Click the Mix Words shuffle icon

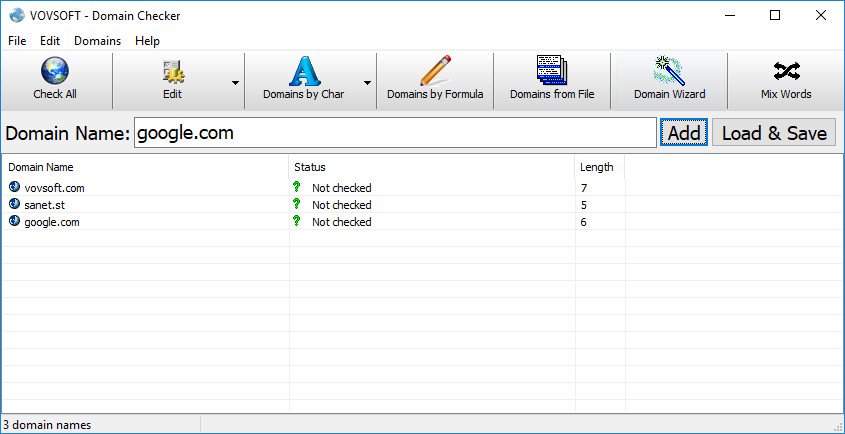[786, 71]
